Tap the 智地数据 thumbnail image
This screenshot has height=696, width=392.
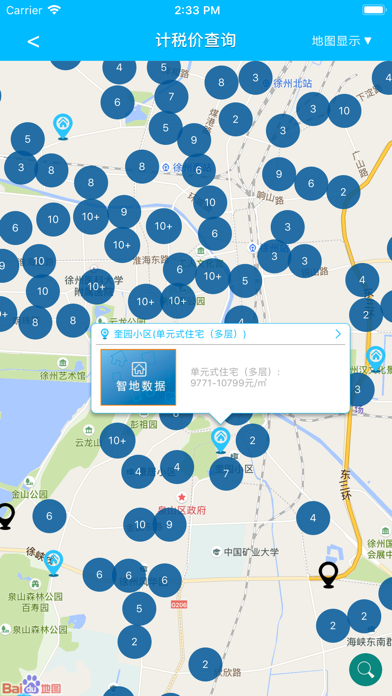click(x=139, y=377)
